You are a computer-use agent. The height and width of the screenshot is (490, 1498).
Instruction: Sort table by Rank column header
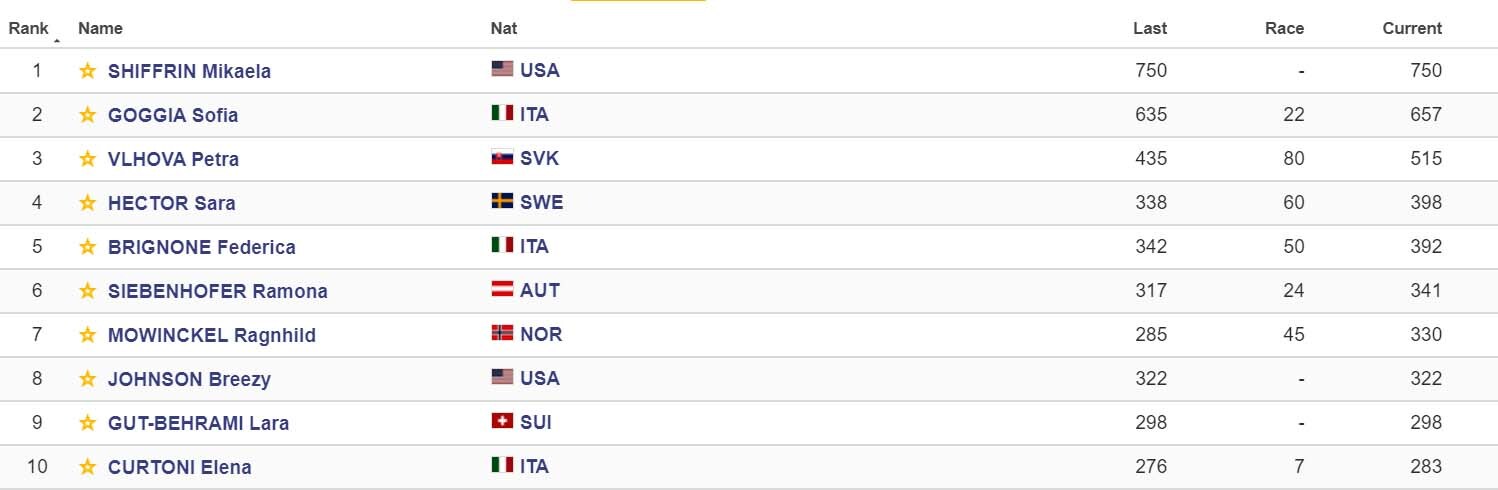pyautogui.click(x=29, y=28)
